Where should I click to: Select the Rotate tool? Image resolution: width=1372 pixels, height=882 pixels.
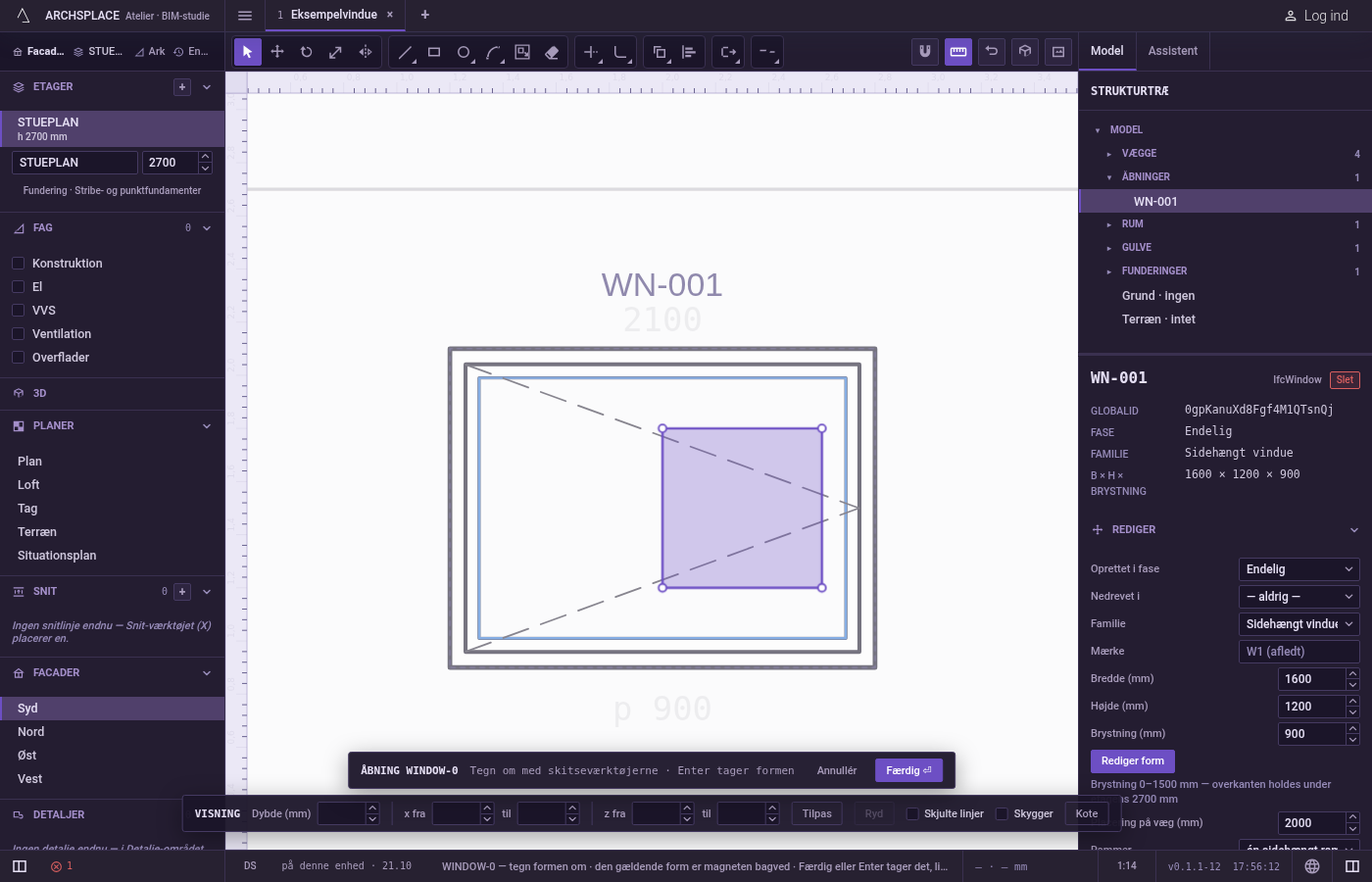[307, 52]
